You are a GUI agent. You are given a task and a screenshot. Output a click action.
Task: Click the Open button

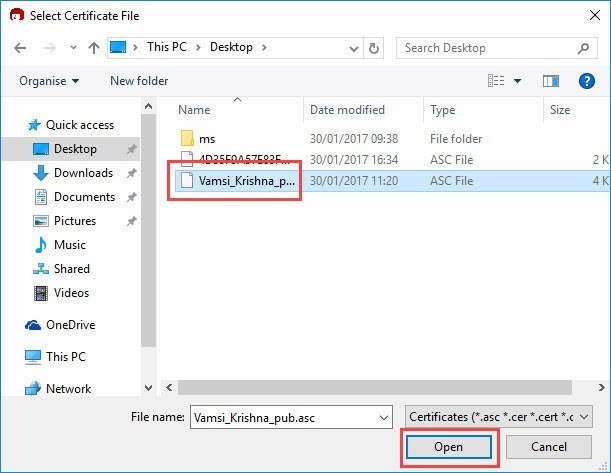pos(449,447)
